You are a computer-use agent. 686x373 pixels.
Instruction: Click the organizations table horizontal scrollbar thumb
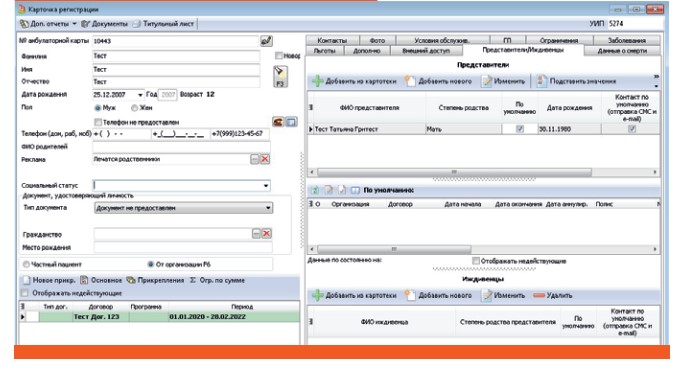pos(394,249)
